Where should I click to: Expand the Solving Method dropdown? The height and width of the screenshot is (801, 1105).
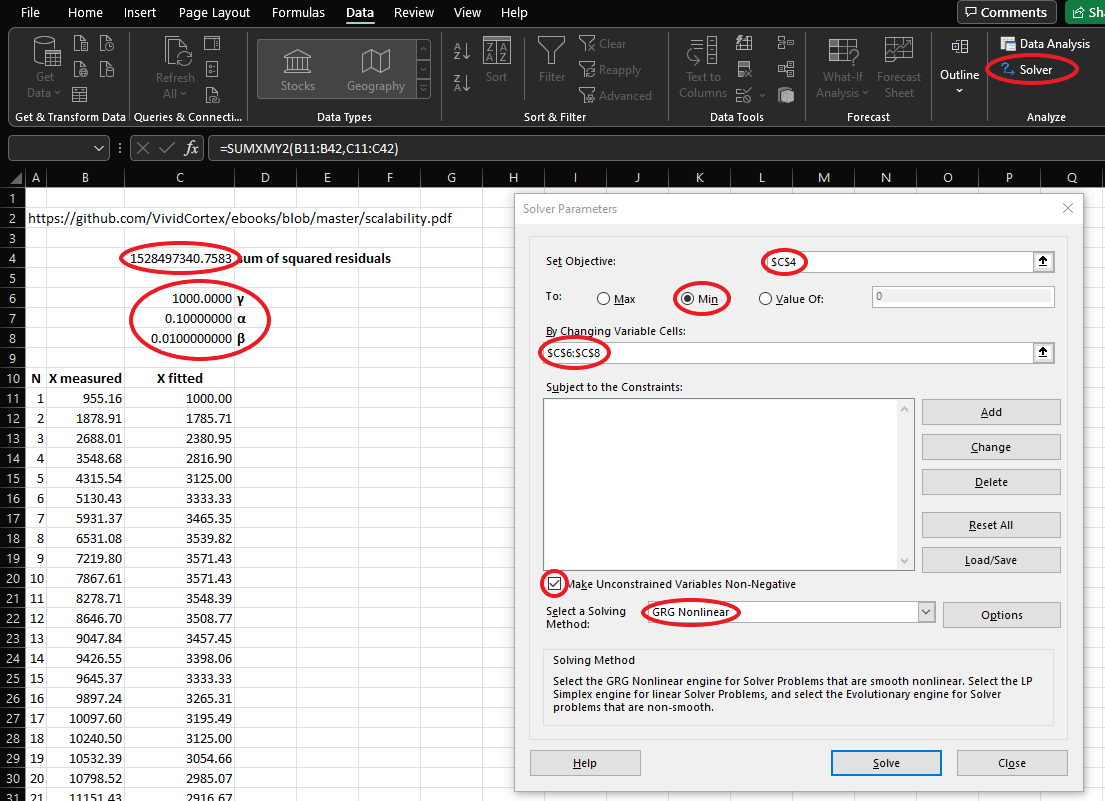[925, 612]
